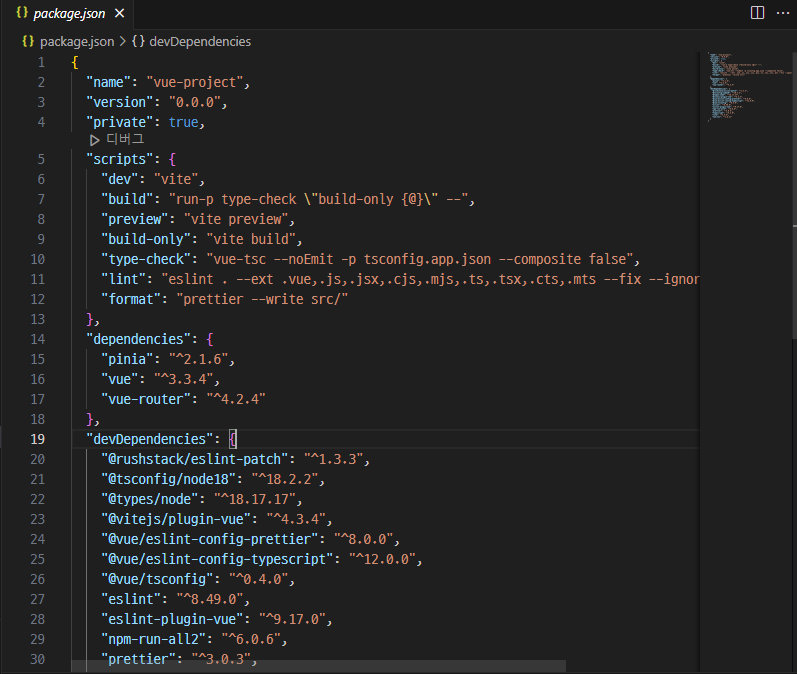The image size is (797, 674).
Task: Split the editor to the right
Action: click(x=757, y=13)
